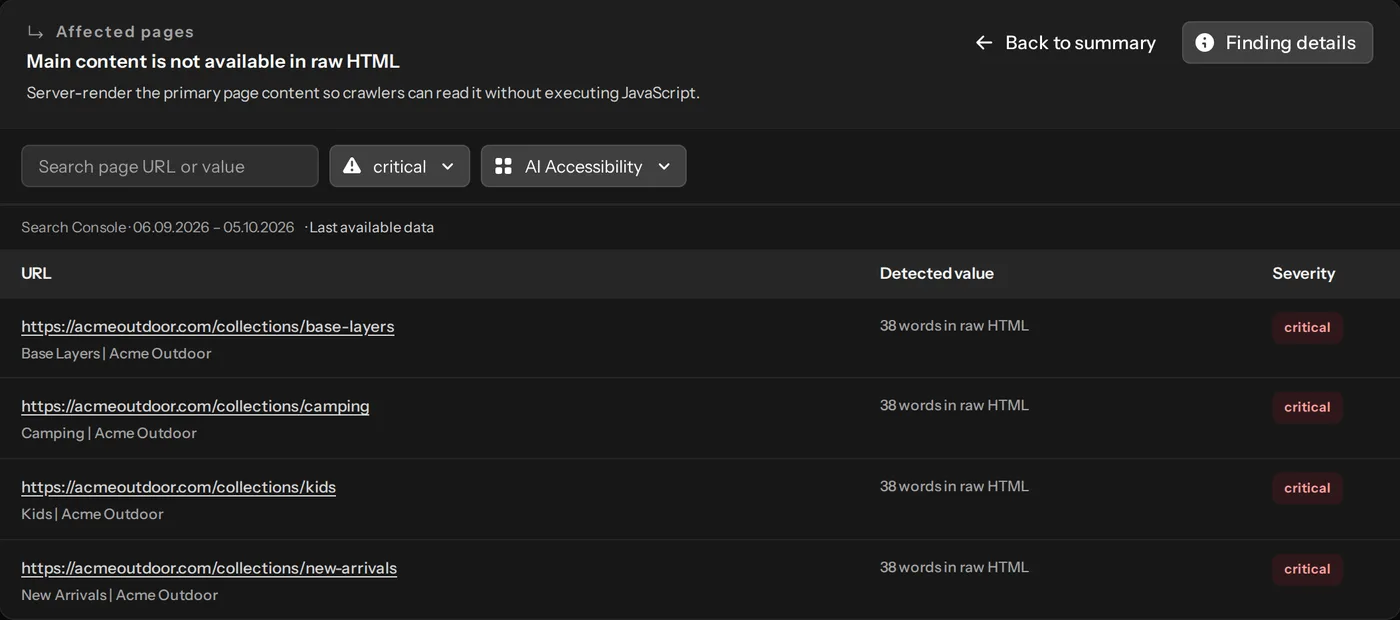Click the info icon in Finding details
Viewport: 1400px width, 620px height.
click(x=1205, y=43)
